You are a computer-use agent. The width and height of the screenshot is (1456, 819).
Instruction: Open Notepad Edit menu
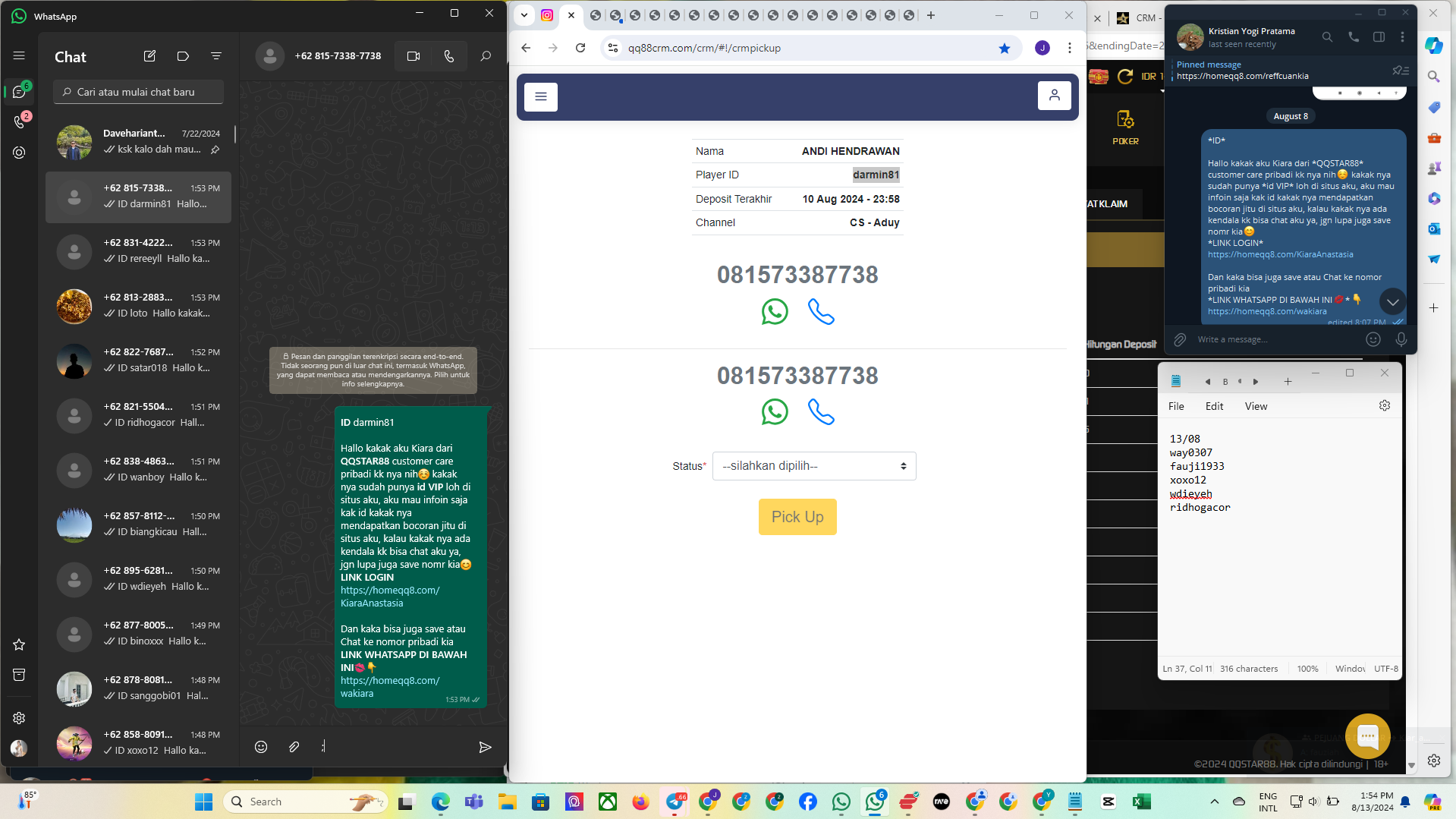tap(1214, 406)
